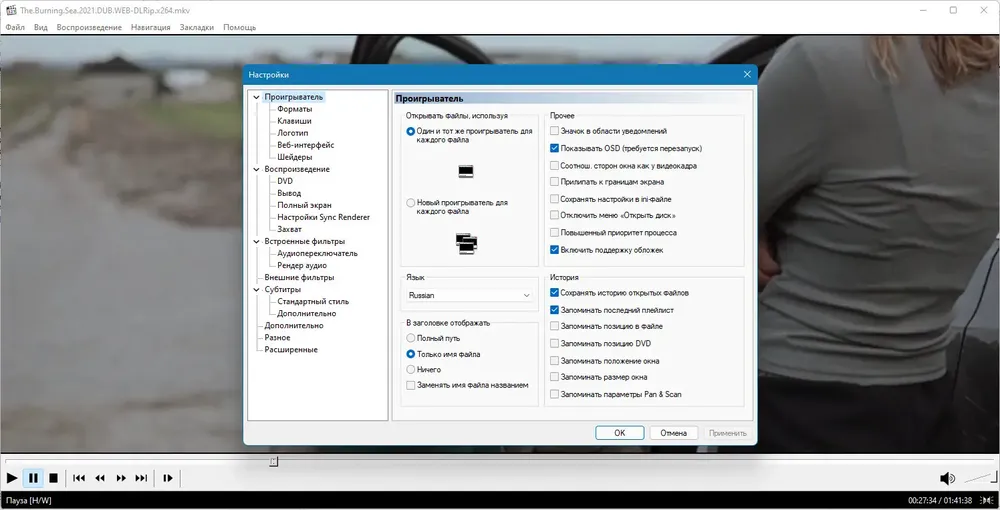The image size is (1000, 510).
Task: Open the 'Закладки' menu
Action: click(x=196, y=27)
